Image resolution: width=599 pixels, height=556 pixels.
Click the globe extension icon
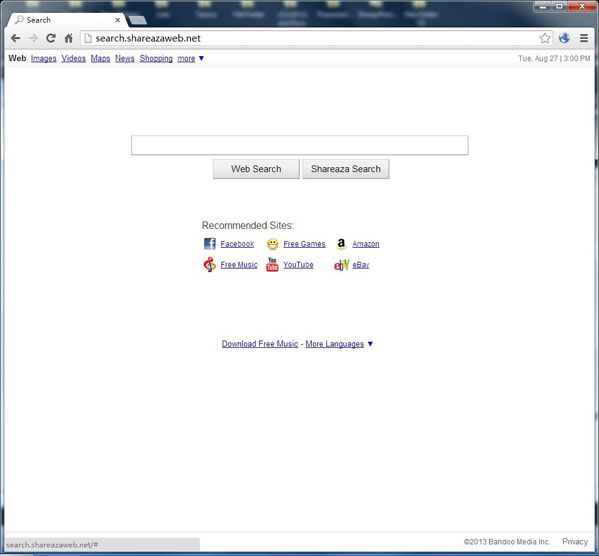click(x=564, y=38)
